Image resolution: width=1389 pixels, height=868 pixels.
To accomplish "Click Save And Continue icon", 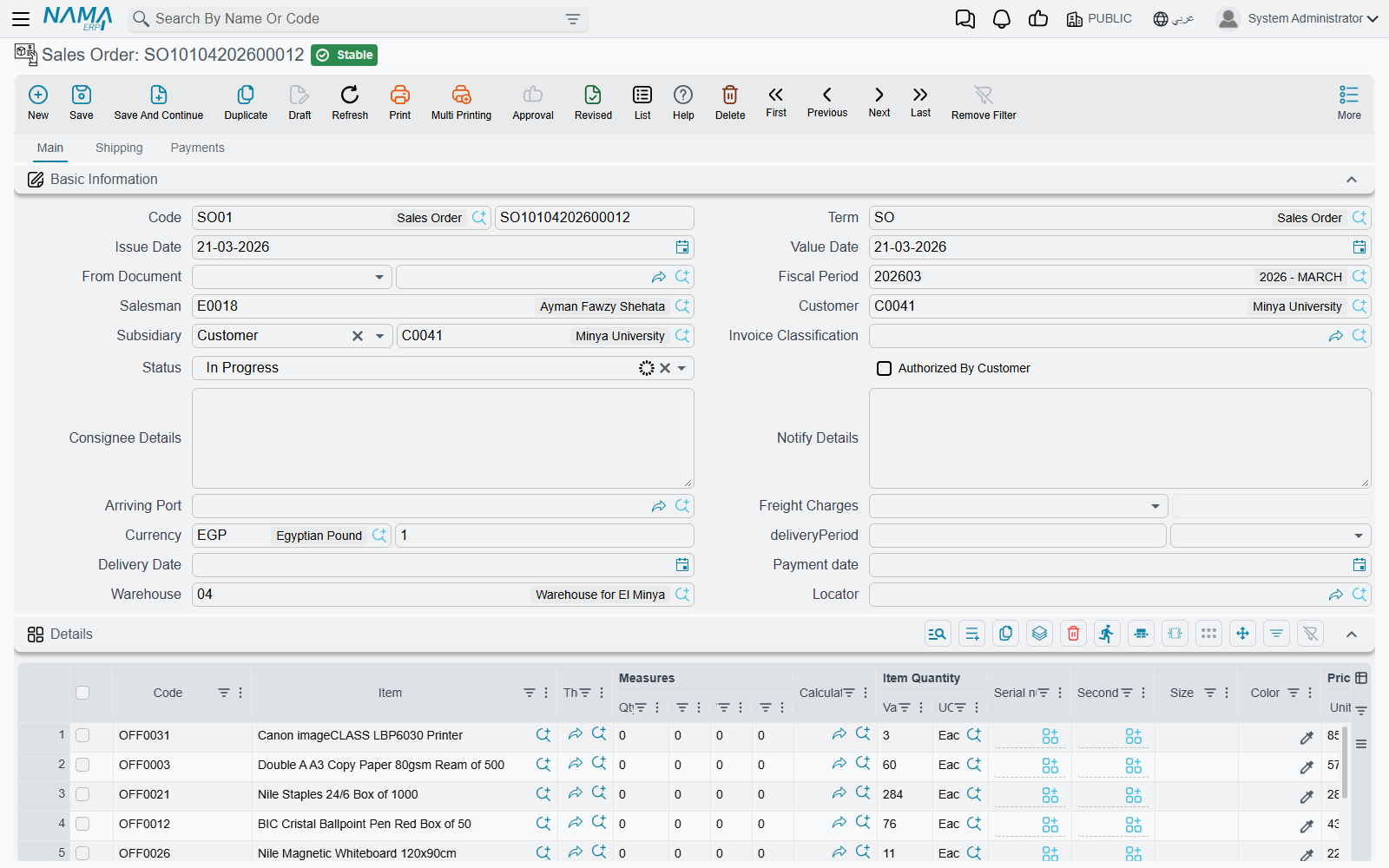I will (159, 95).
